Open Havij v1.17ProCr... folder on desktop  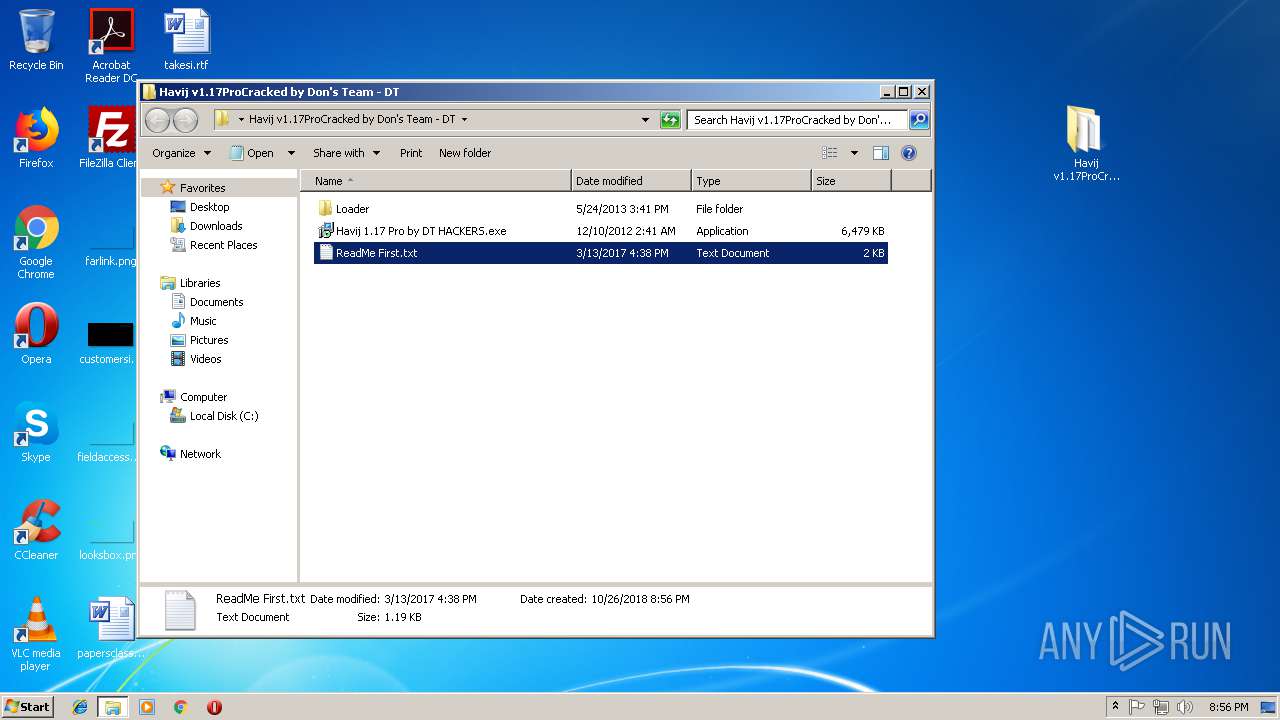[1086, 143]
